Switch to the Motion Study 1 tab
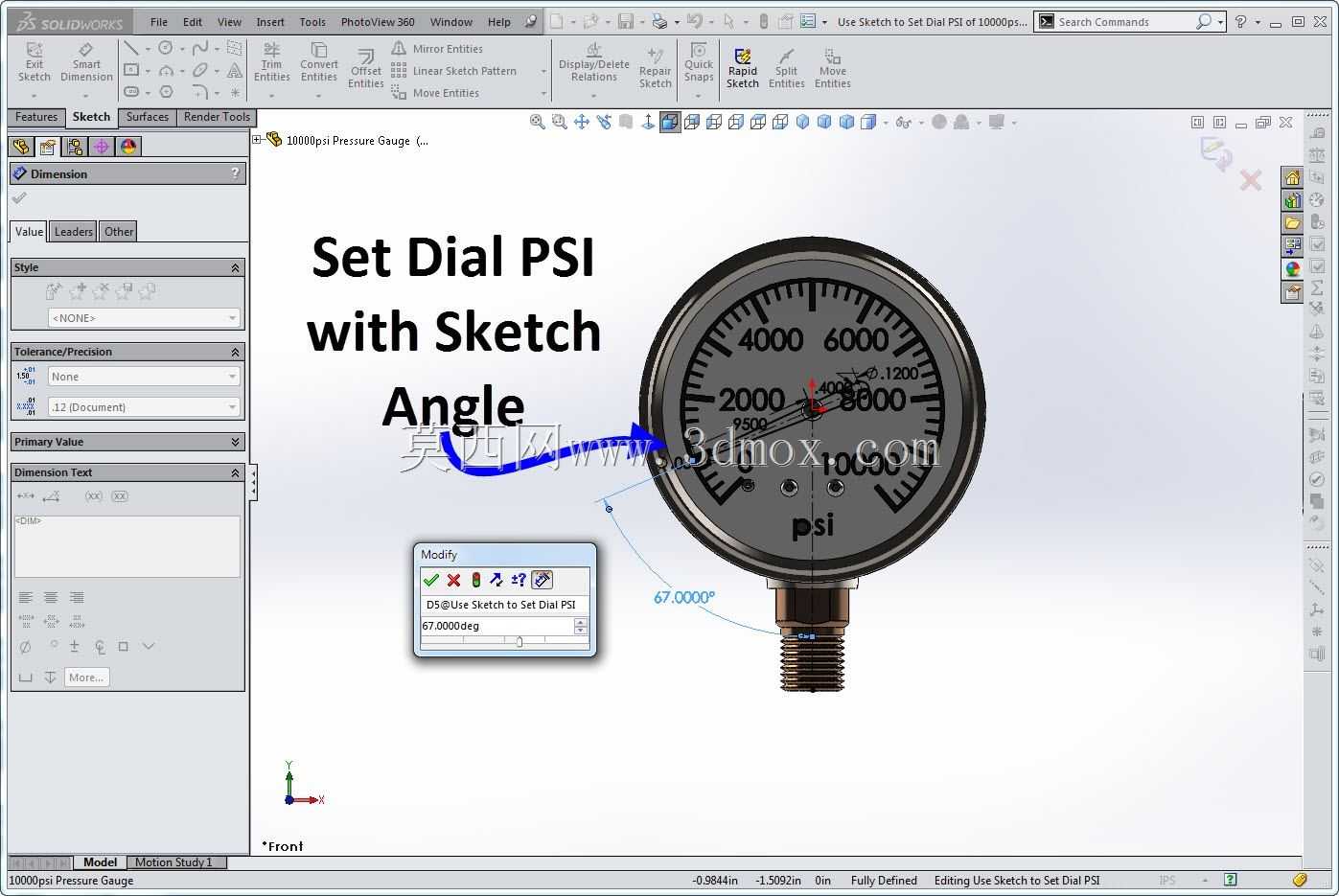The width and height of the screenshot is (1339, 896). coord(174,862)
